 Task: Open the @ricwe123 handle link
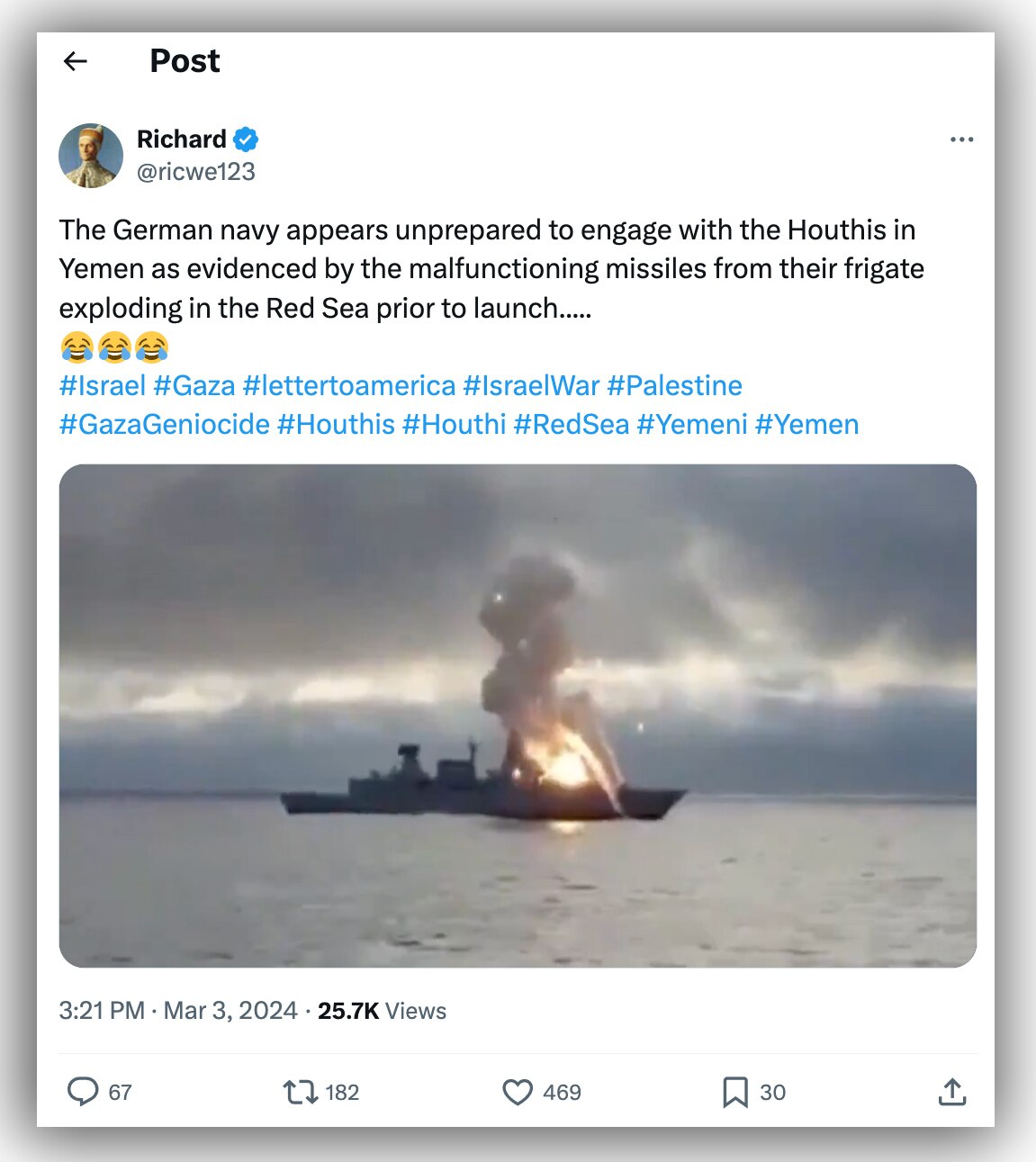(x=196, y=172)
